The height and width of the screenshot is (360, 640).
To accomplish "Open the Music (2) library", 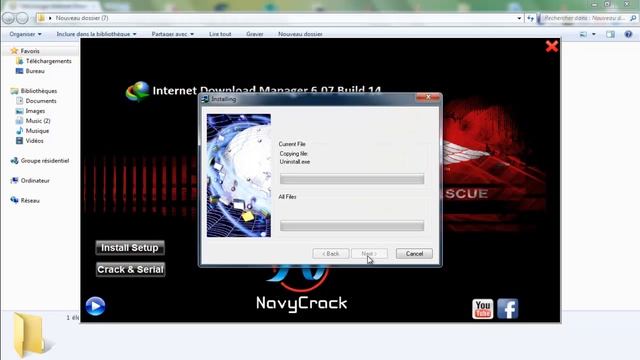I will pyautogui.click(x=38, y=121).
